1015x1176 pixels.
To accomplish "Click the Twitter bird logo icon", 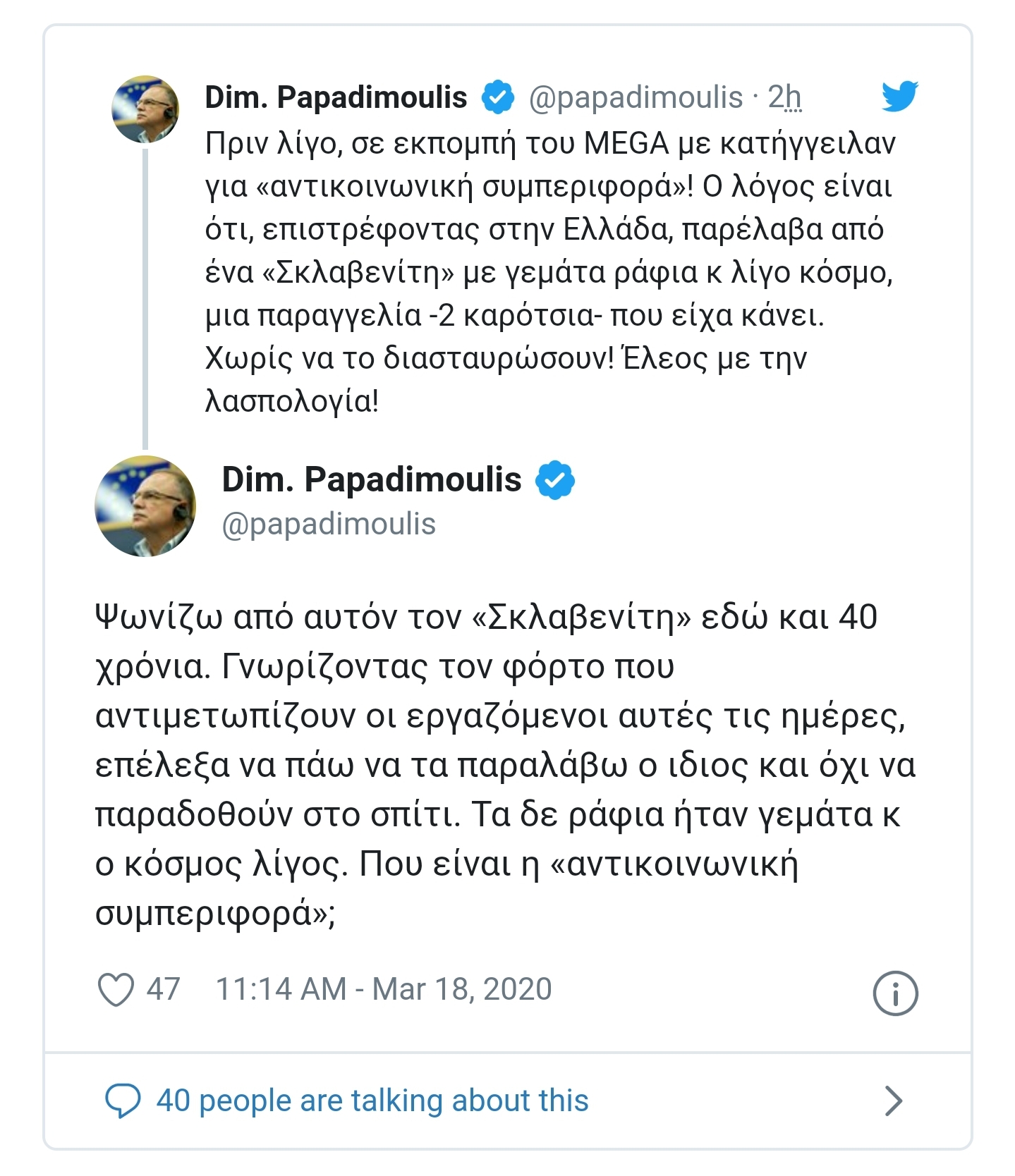I will point(899,97).
